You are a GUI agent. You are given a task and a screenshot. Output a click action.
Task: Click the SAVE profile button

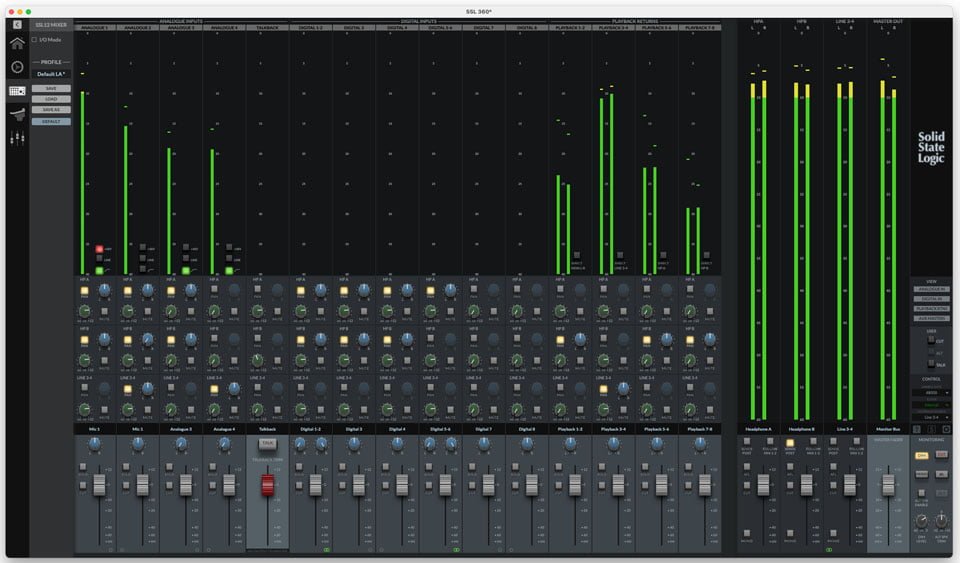pos(51,89)
